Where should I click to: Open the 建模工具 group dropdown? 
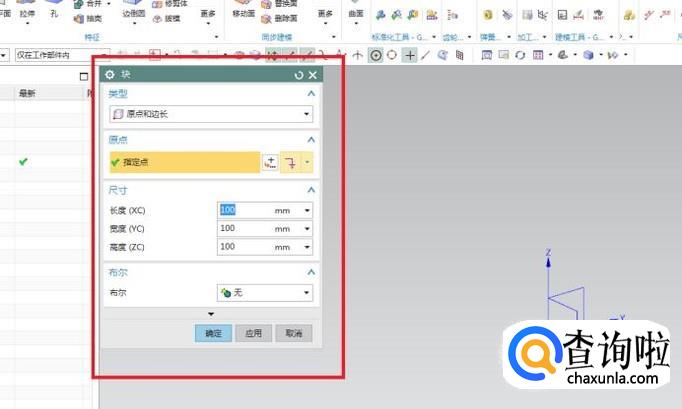coord(611,37)
